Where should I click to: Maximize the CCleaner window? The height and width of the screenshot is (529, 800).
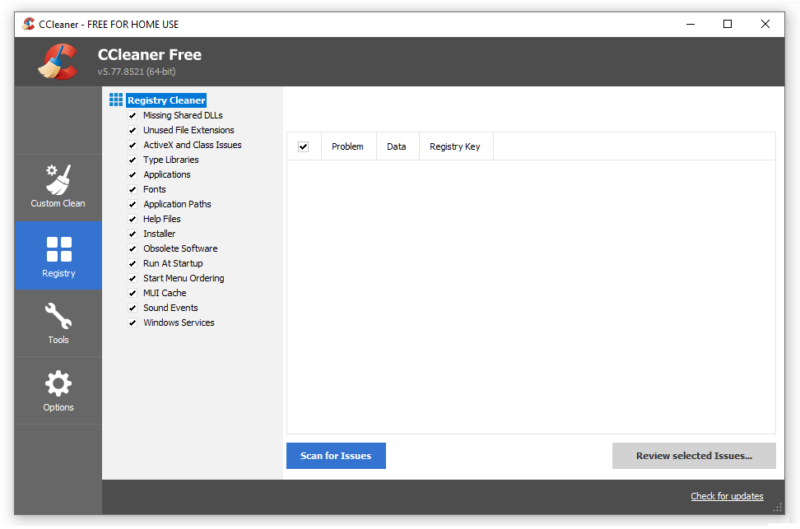[x=728, y=24]
